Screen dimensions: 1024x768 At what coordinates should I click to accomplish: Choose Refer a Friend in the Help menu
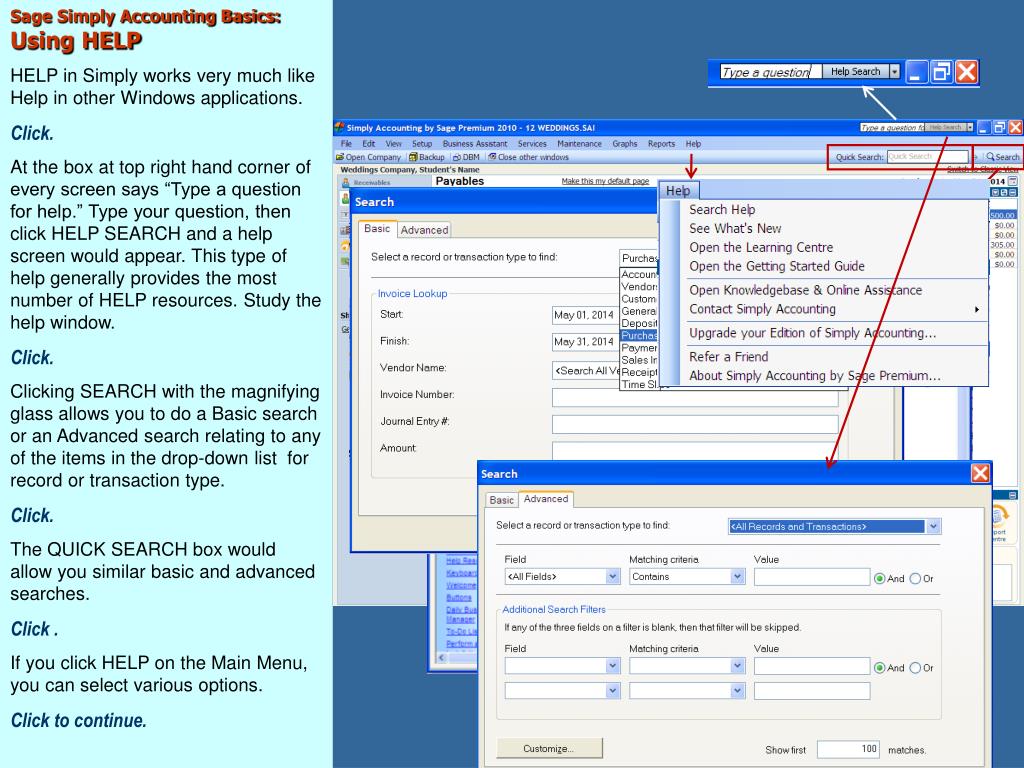coord(729,357)
